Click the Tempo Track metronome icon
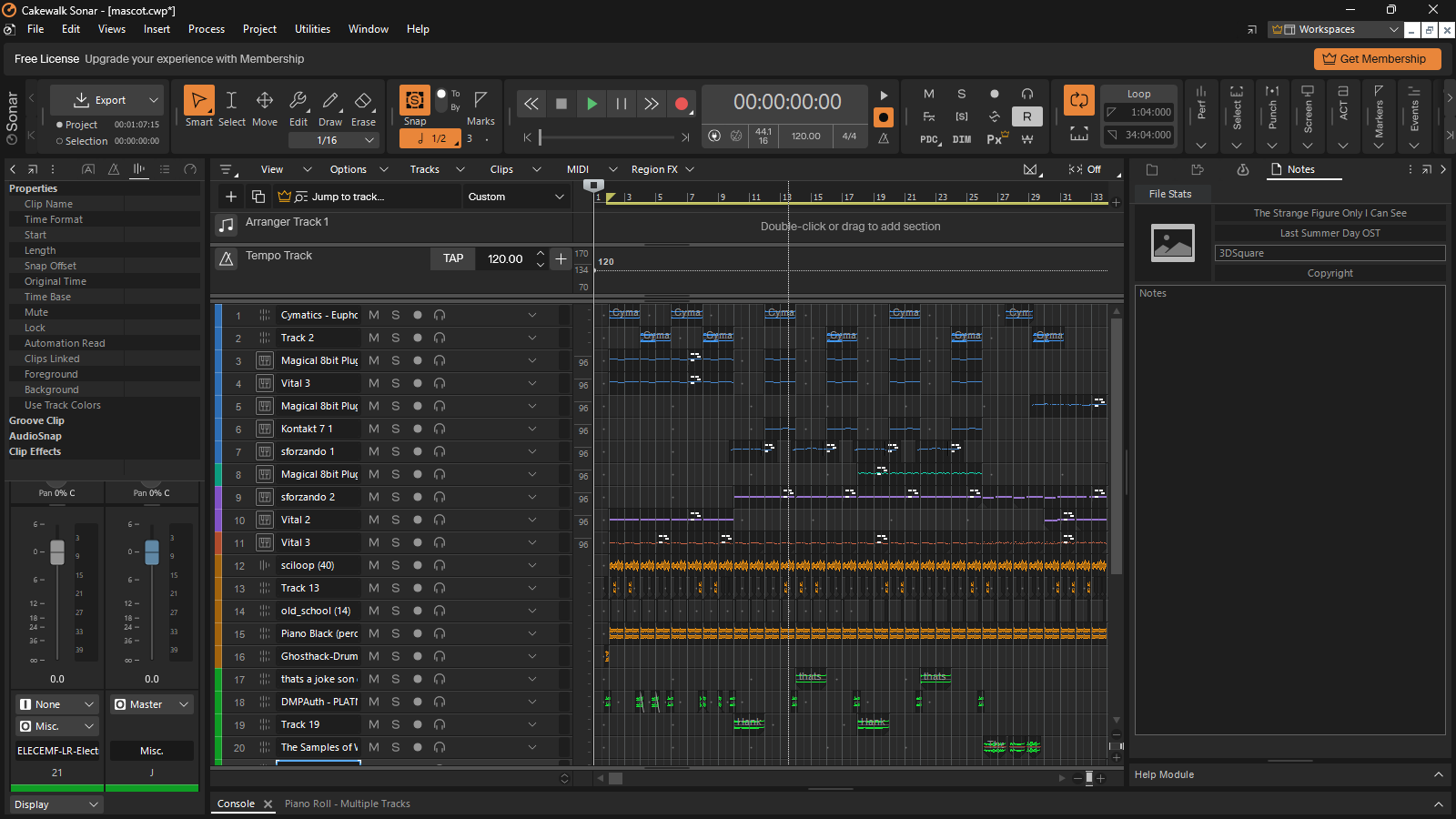 [227, 258]
